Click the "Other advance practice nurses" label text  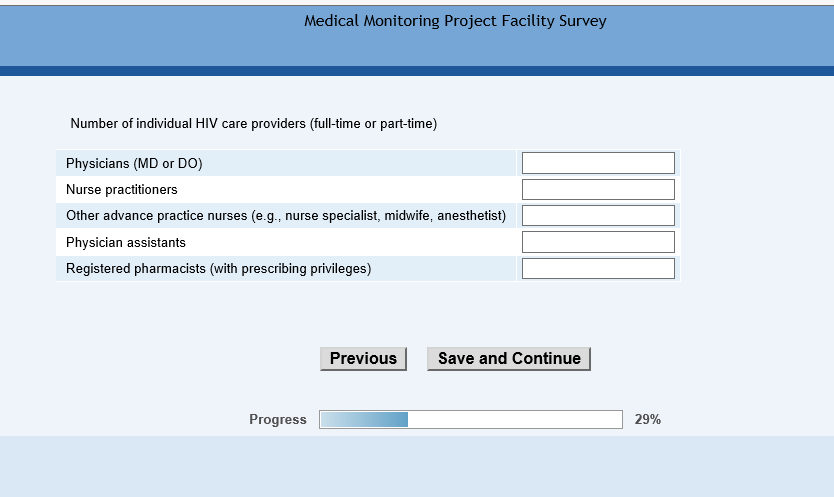click(x=286, y=216)
